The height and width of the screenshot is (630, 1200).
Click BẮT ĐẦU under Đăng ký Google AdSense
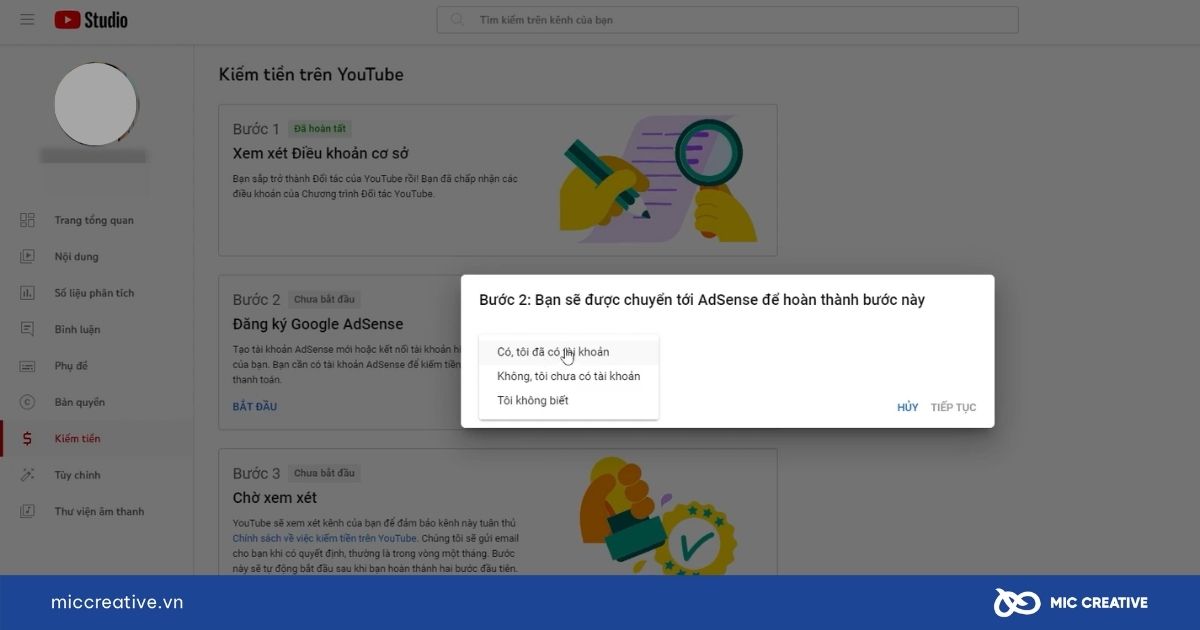point(255,406)
